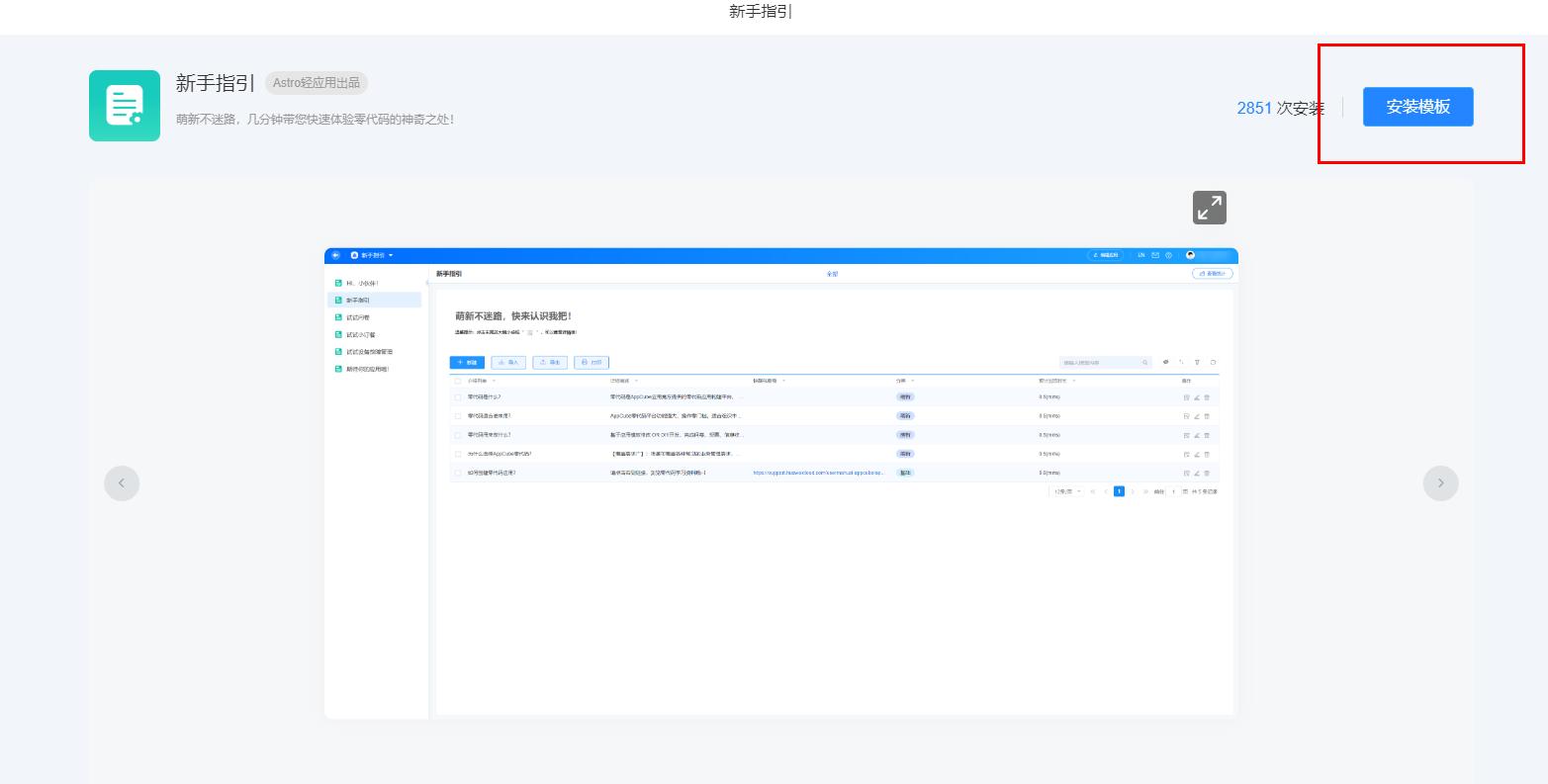Screen dimensions: 1548x784
Task: Expand the 分类 column sort dropdown
Action: pyautogui.click(x=913, y=380)
